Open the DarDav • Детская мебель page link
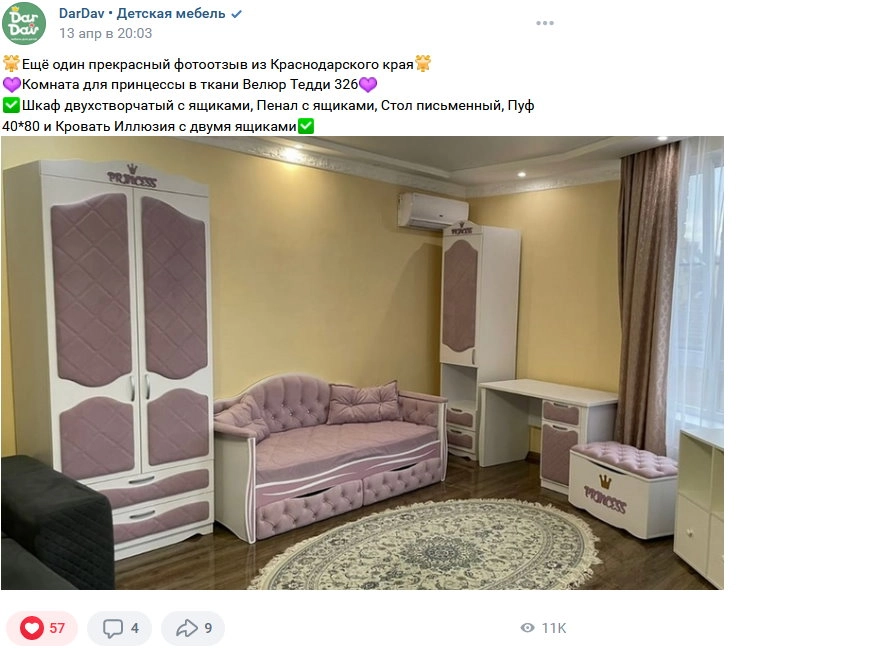 [x=142, y=13]
